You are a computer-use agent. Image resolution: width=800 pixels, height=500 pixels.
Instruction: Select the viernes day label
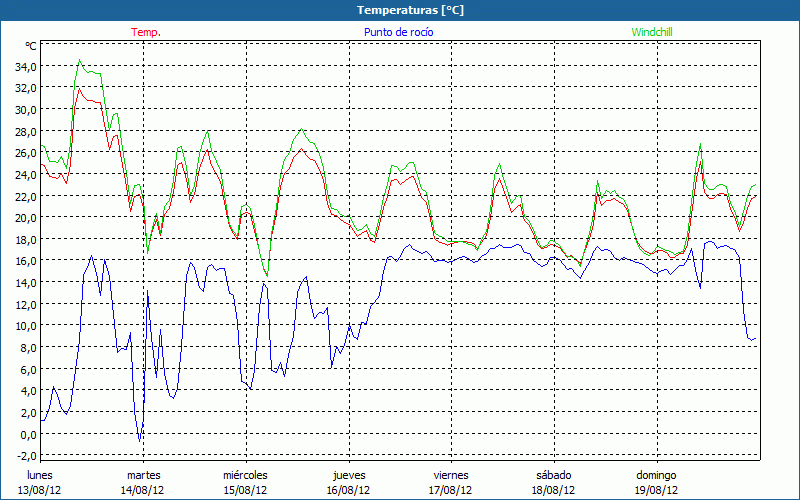451,475
